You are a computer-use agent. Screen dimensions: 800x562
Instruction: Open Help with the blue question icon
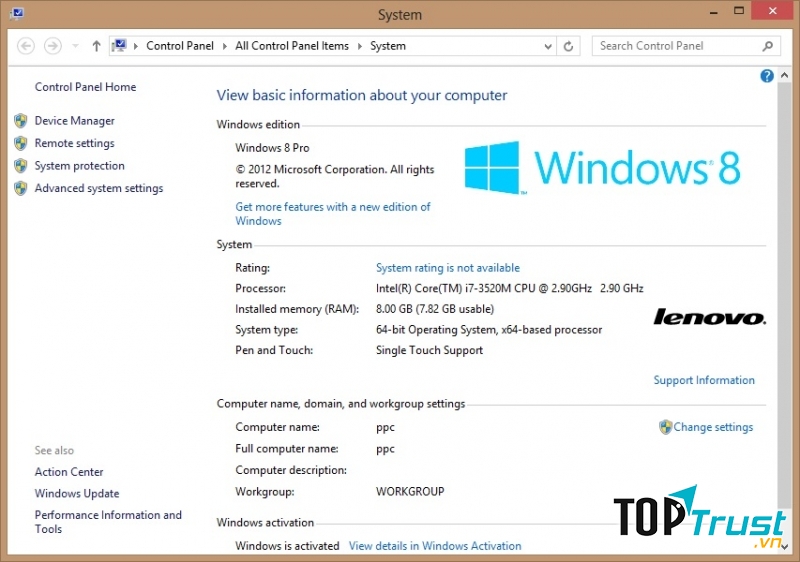click(x=766, y=76)
